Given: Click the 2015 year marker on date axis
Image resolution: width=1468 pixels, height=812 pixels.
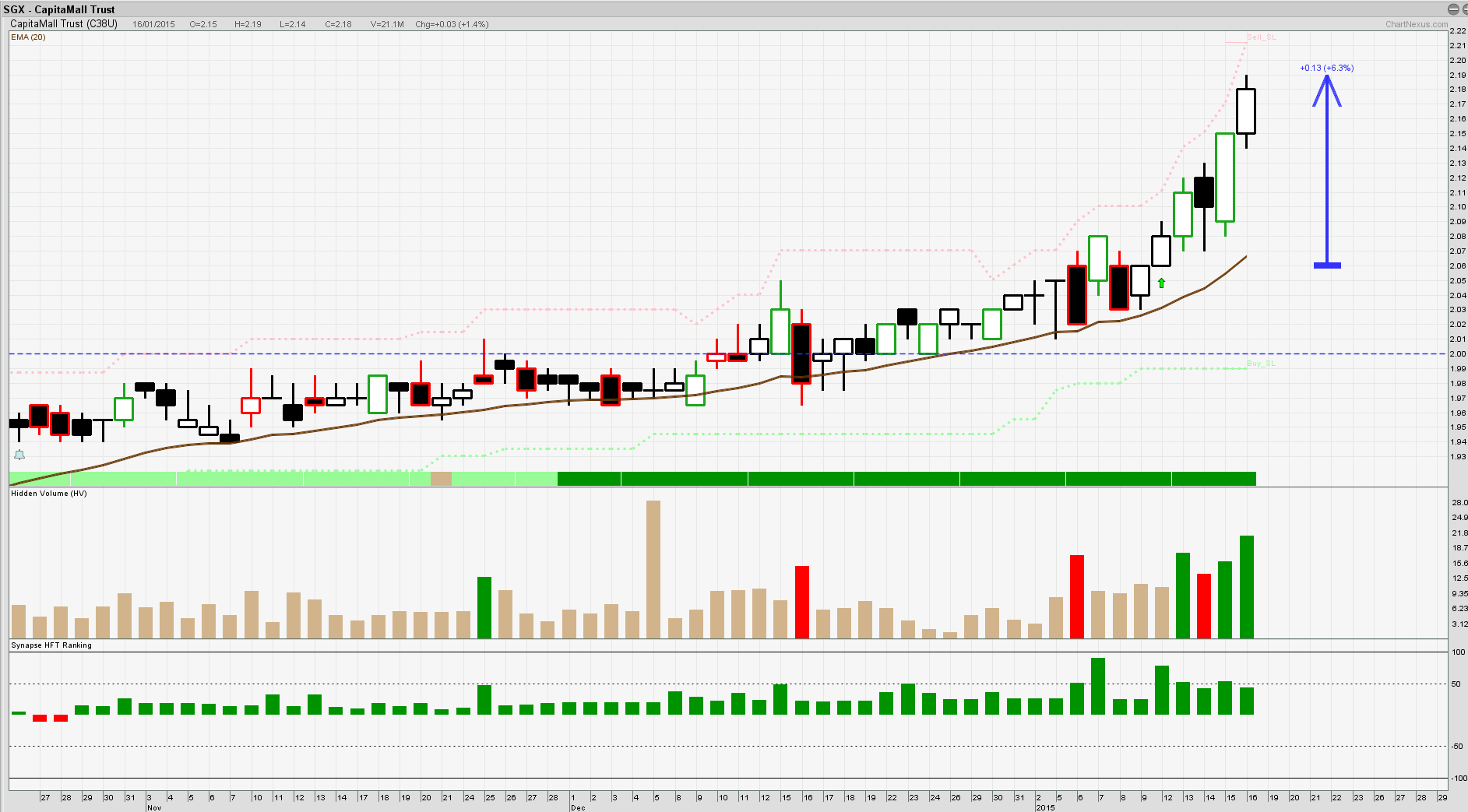Looking at the screenshot, I should point(1045,807).
